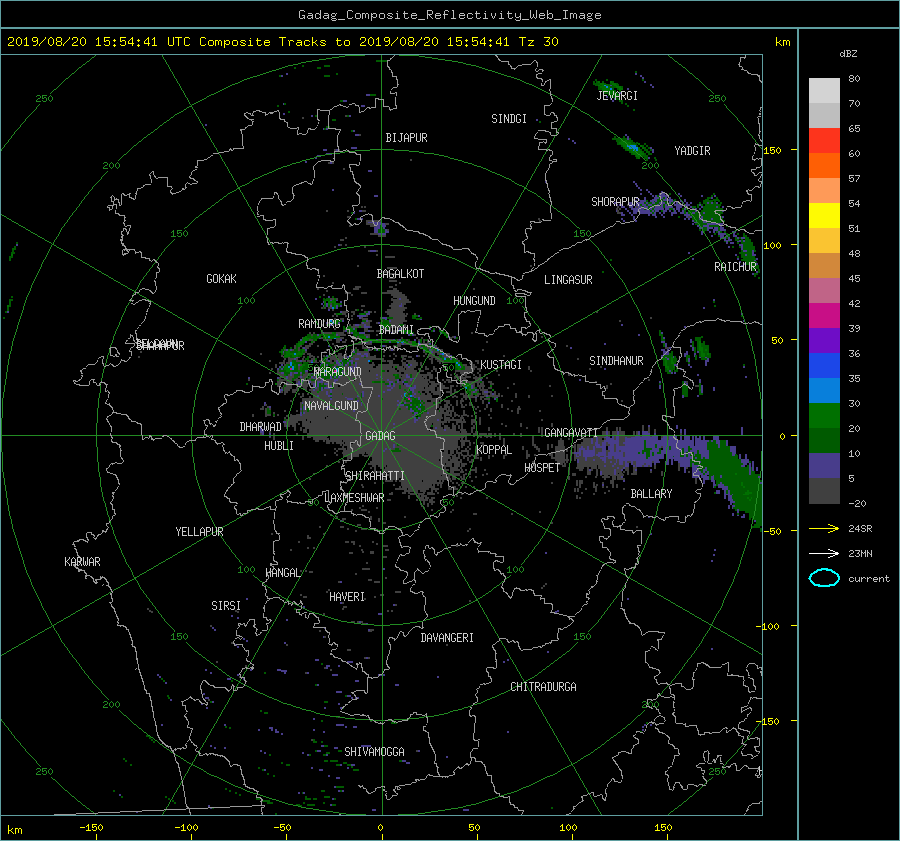This screenshot has width=900, height=841.
Task: Click the white 23MN track arrow in legend
Action: (824, 553)
